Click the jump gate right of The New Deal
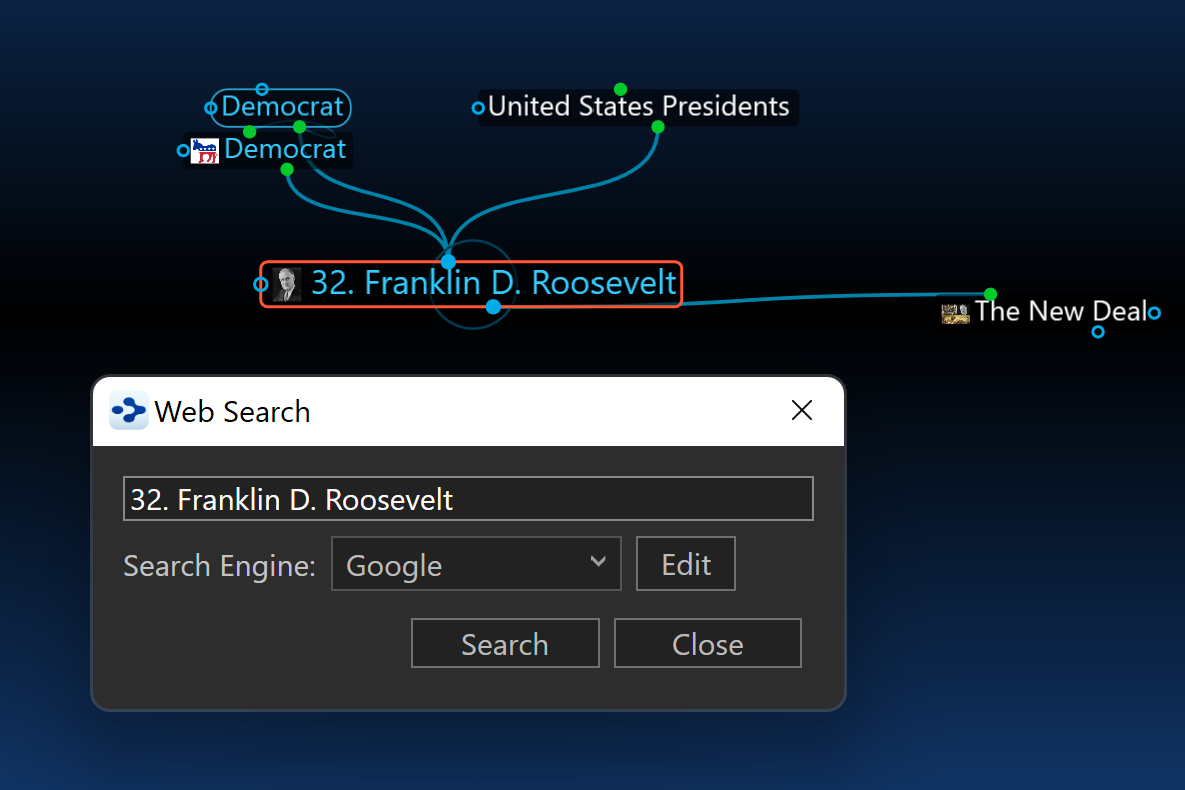This screenshot has width=1185, height=790. (x=1154, y=311)
